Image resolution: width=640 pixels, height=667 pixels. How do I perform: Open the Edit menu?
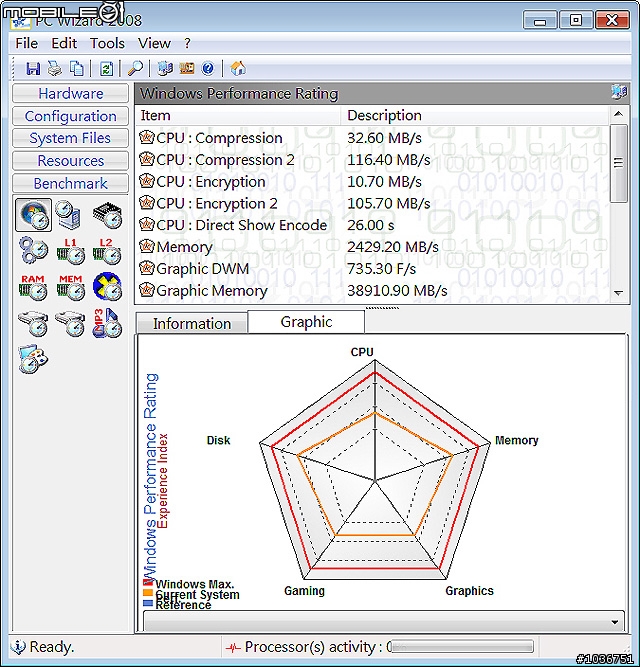tap(64, 43)
